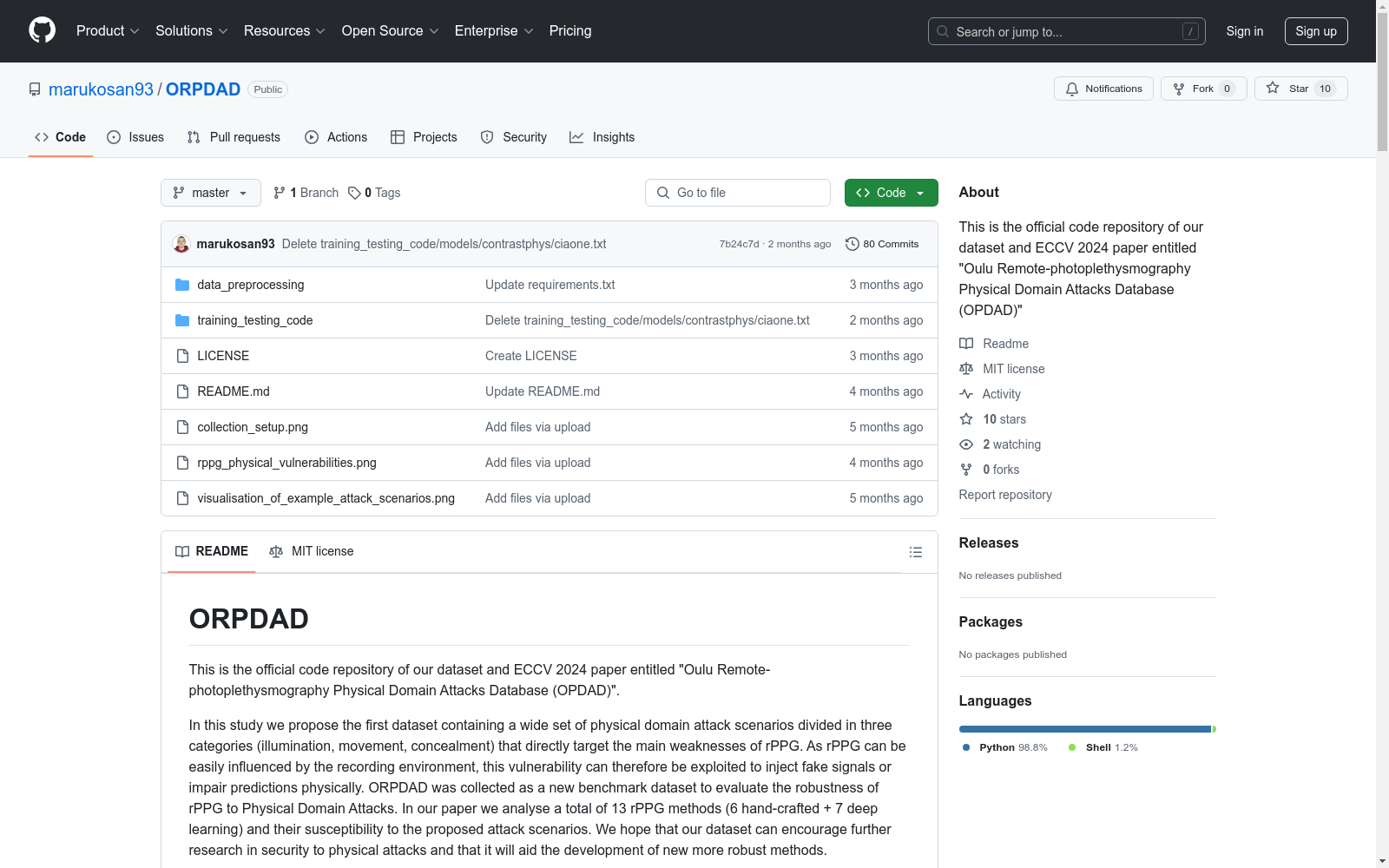Open the Update README.md commit message
This screenshot has height=868, width=1389.
pyautogui.click(x=543, y=391)
